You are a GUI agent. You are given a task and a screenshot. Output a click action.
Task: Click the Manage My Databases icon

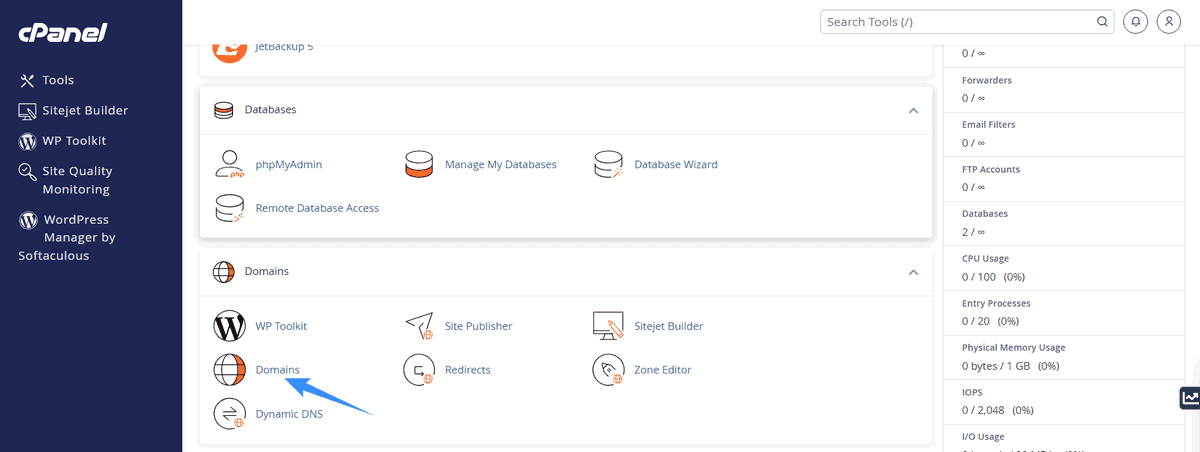point(419,164)
